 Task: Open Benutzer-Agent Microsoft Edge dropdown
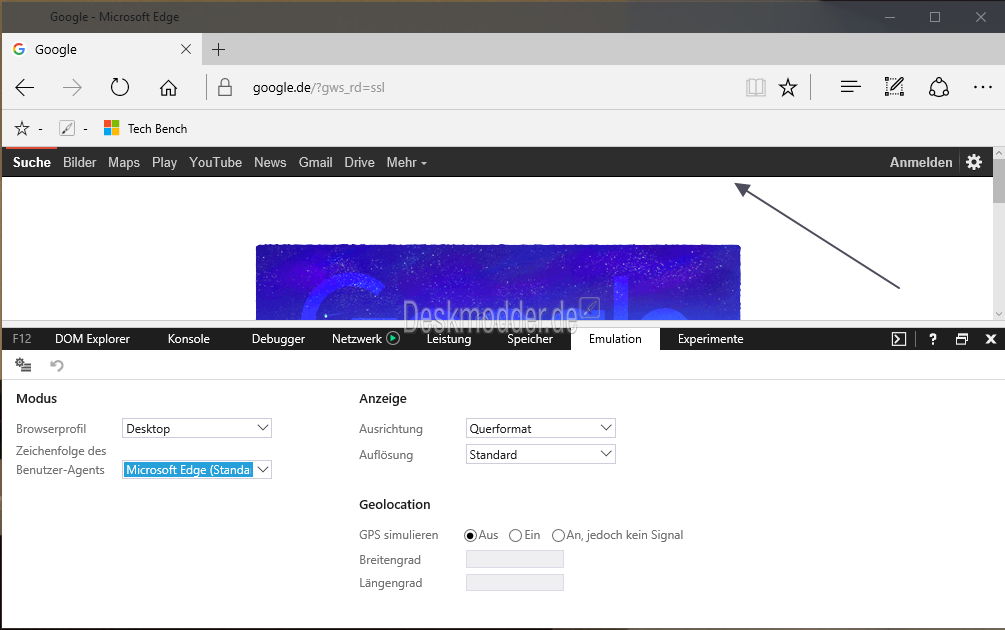(197, 469)
